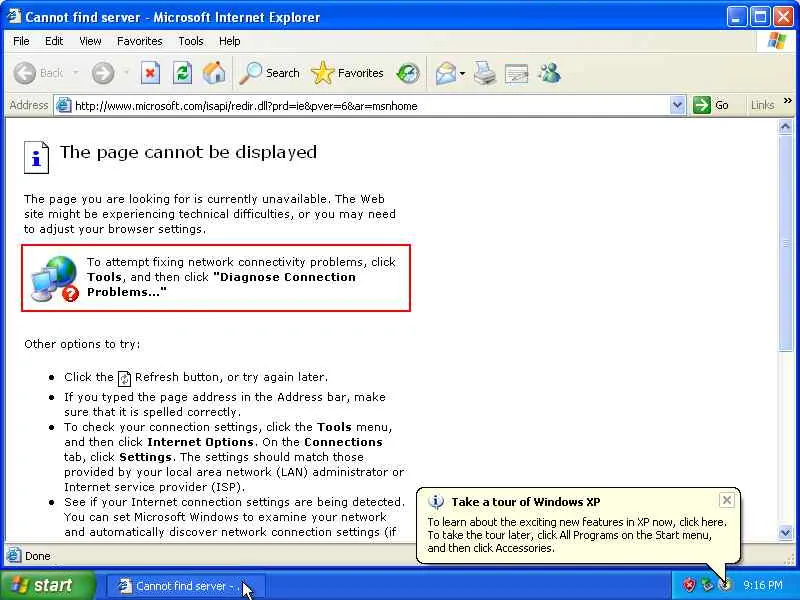Click the Windows flag logo throbber
800x600 pixels.
coord(777,41)
